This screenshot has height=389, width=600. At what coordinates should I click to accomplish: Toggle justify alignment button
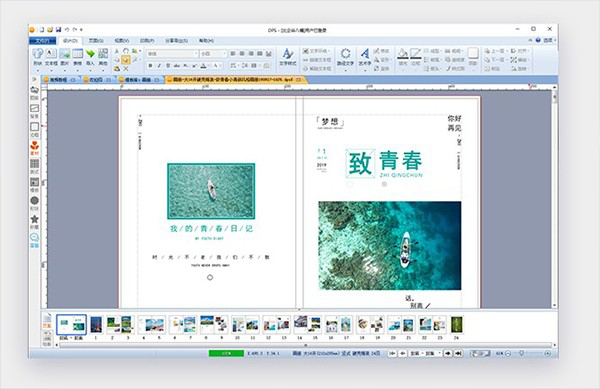[x=260, y=54]
